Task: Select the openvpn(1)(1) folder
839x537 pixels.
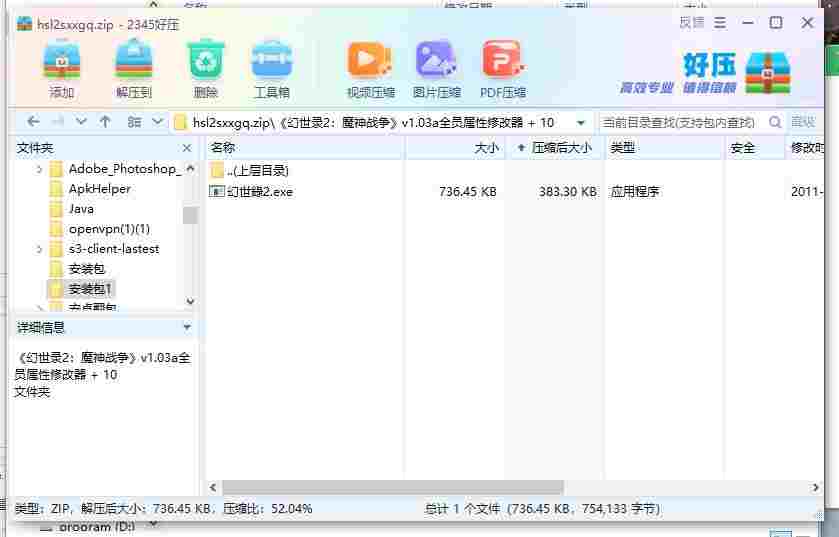Action: [100, 229]
